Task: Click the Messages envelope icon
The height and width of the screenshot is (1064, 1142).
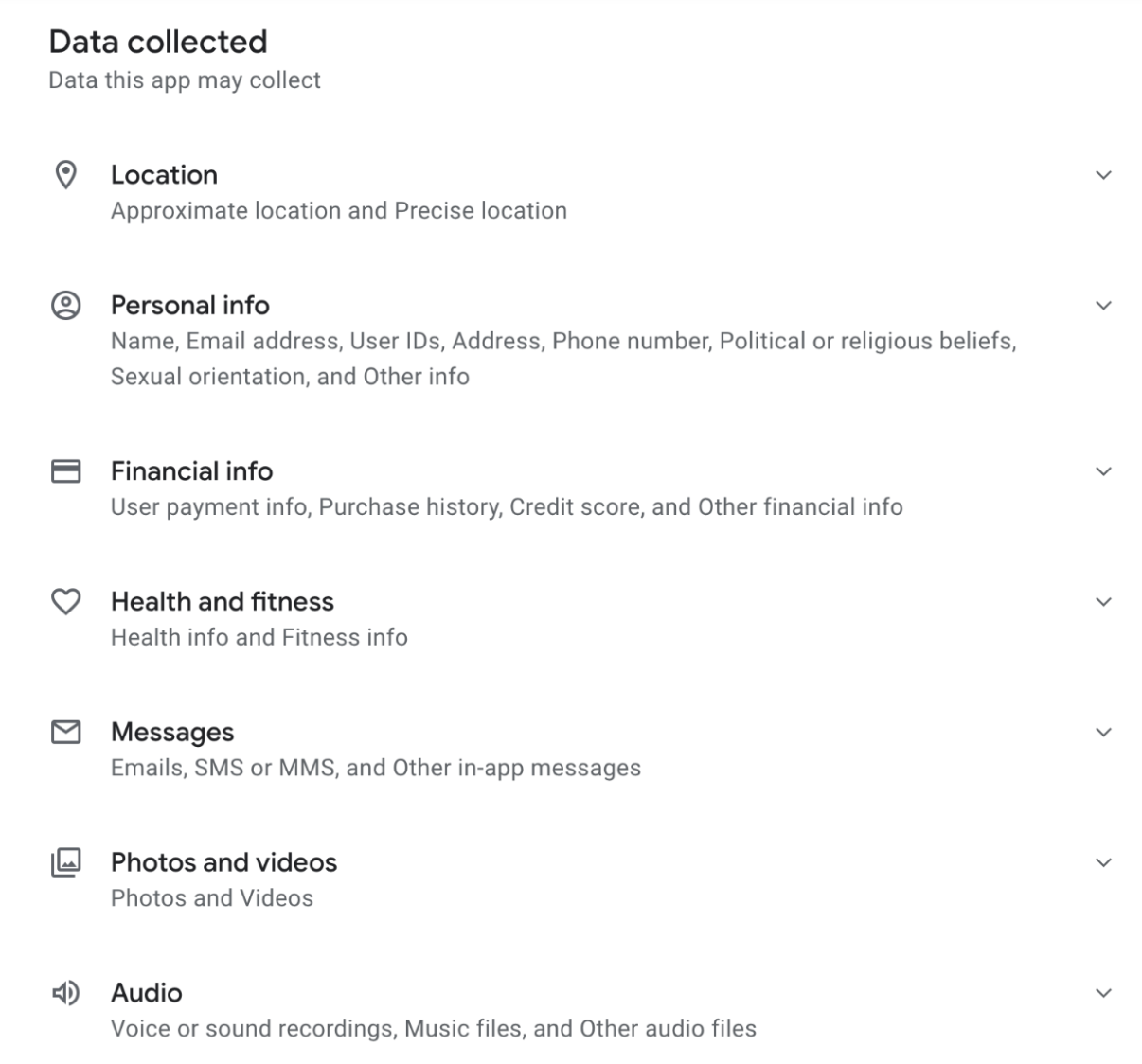Action: (65, 732)
